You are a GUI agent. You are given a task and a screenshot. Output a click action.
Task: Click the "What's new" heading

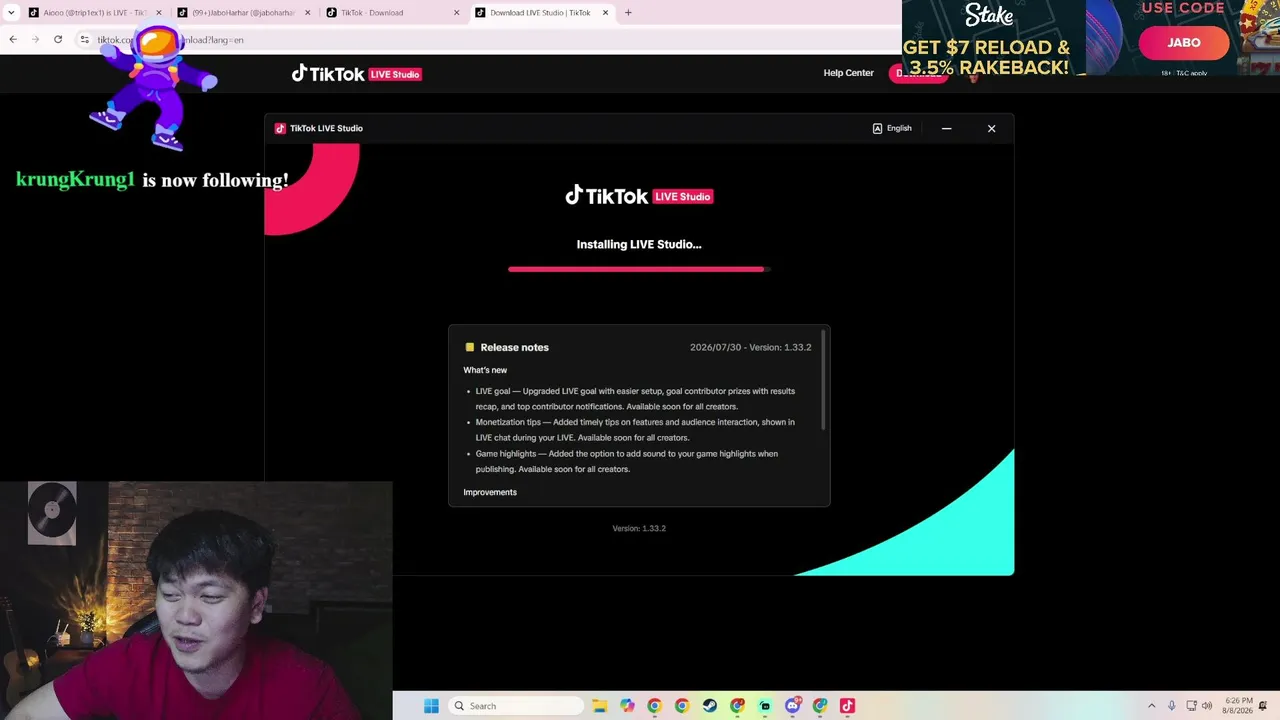485,370
